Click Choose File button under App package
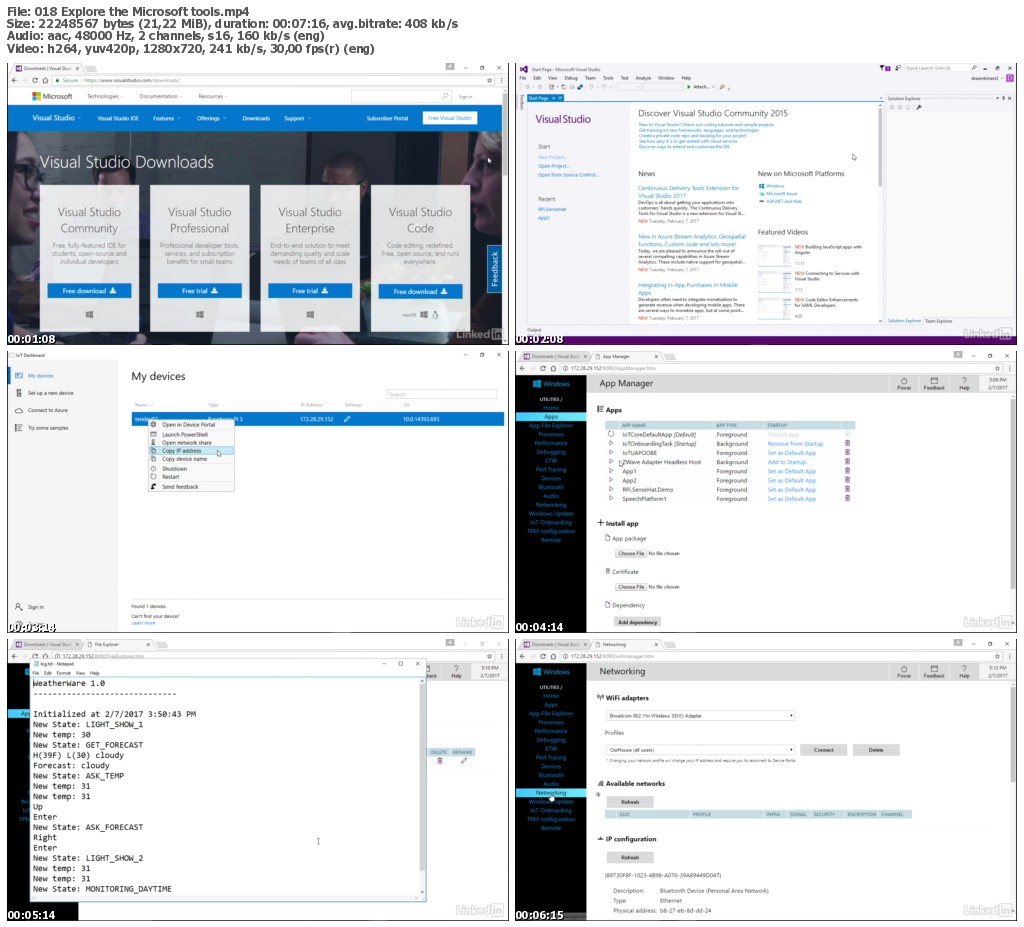This screenshot has height=927, width=1024. click(630, 553)
